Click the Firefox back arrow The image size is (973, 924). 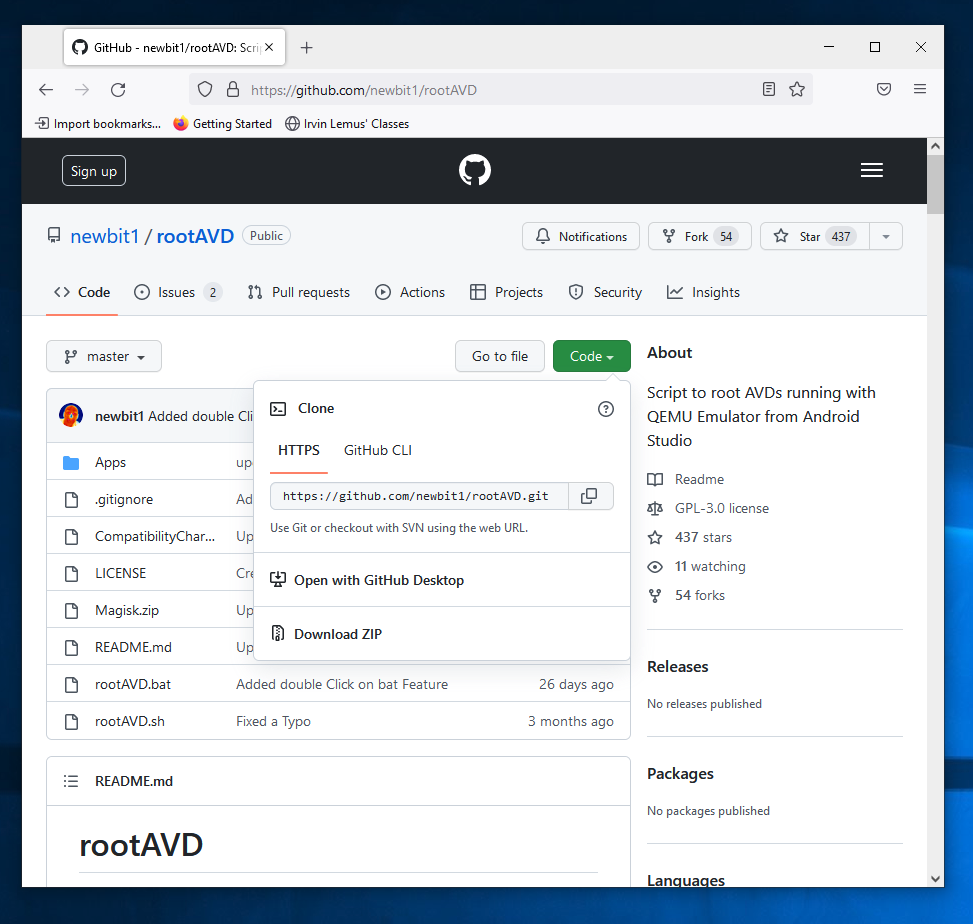(x=46, y=90)
